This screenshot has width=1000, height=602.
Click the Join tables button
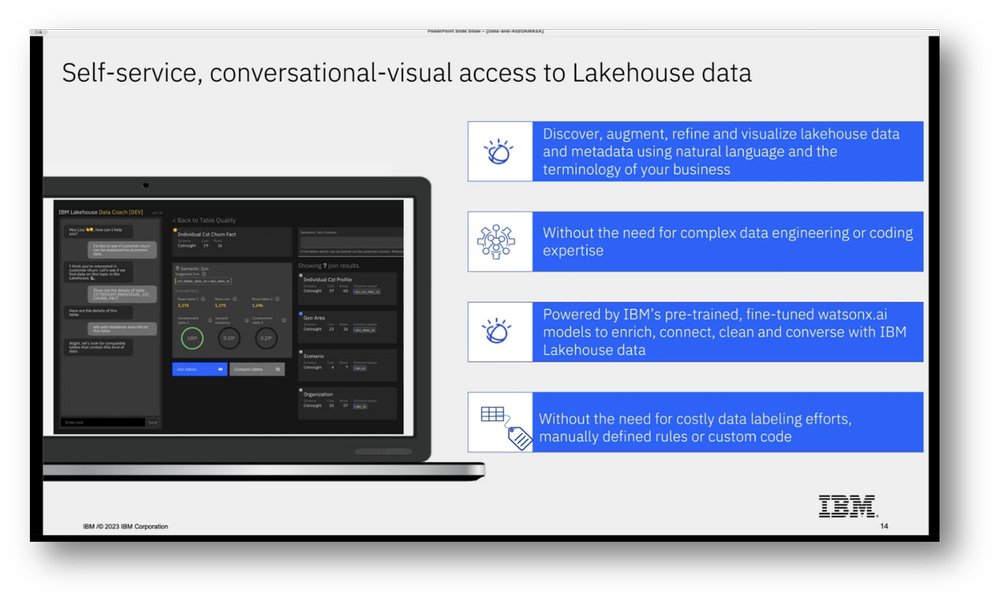point(200,369)
